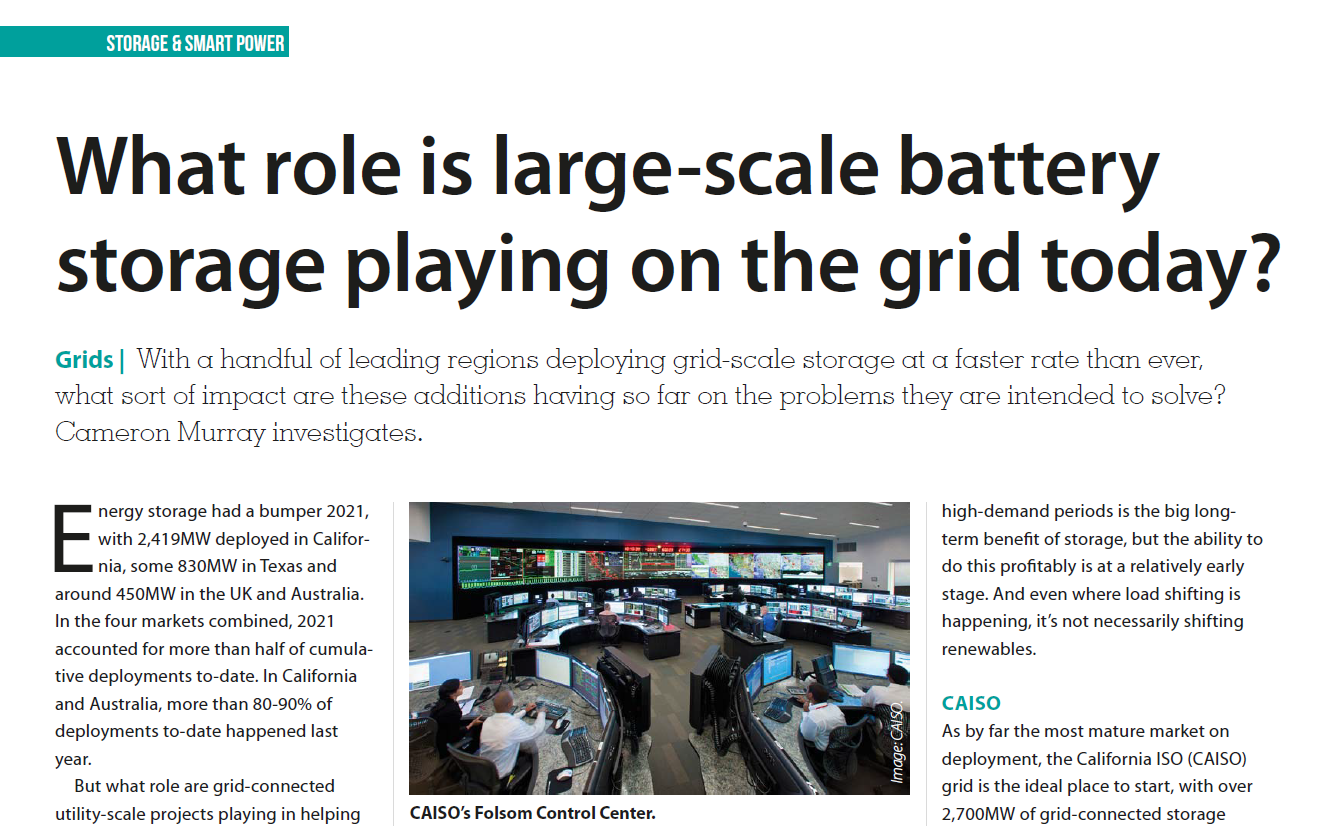Click the paragraph starting 'But what role'
This screenshot has width=1334, height=826.
[x=208, y=800]
